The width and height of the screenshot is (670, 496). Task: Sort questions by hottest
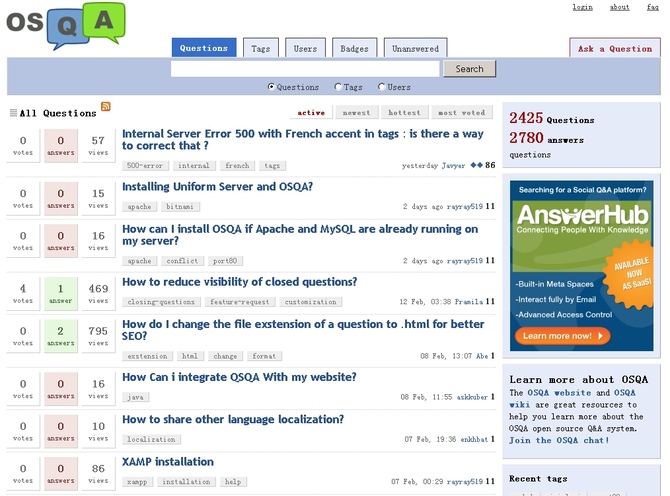click(x=404, y=112)
